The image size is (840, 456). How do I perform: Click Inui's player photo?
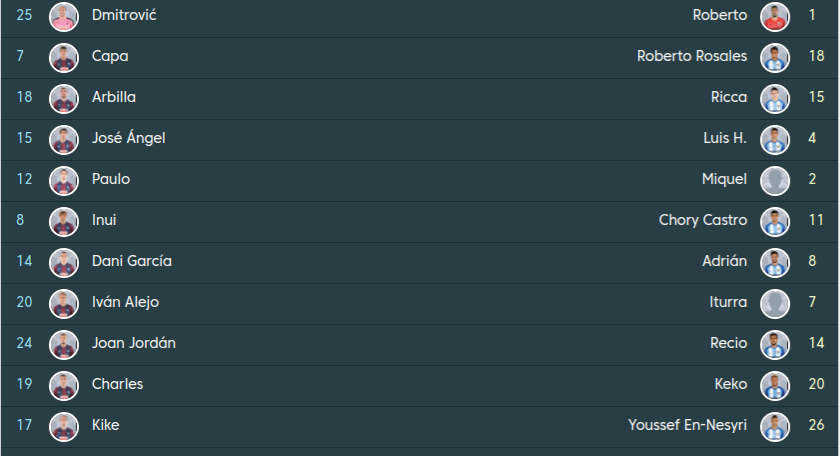click(64, 221)
